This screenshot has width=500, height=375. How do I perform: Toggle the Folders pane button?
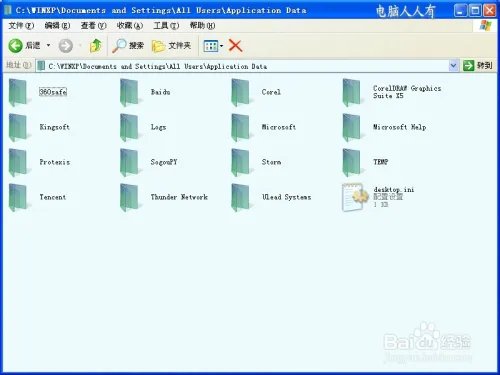(171, 46)
